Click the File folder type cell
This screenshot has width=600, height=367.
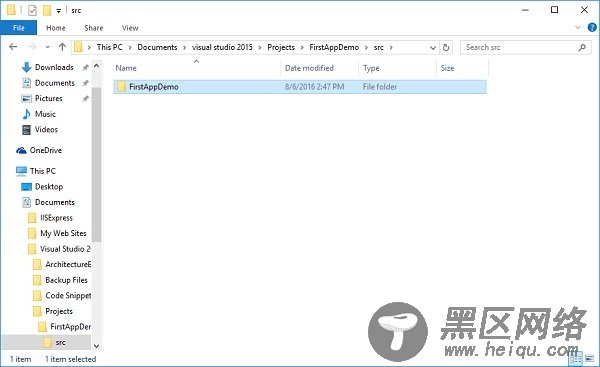(380, 86)
